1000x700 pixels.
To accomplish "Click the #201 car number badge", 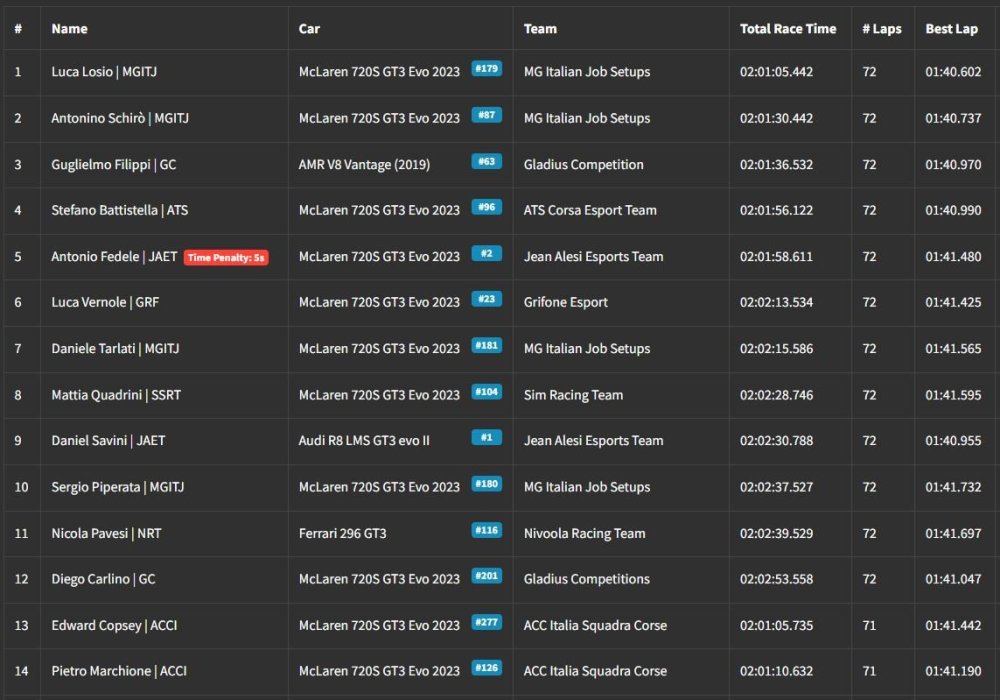I will (x=487, y=576).
